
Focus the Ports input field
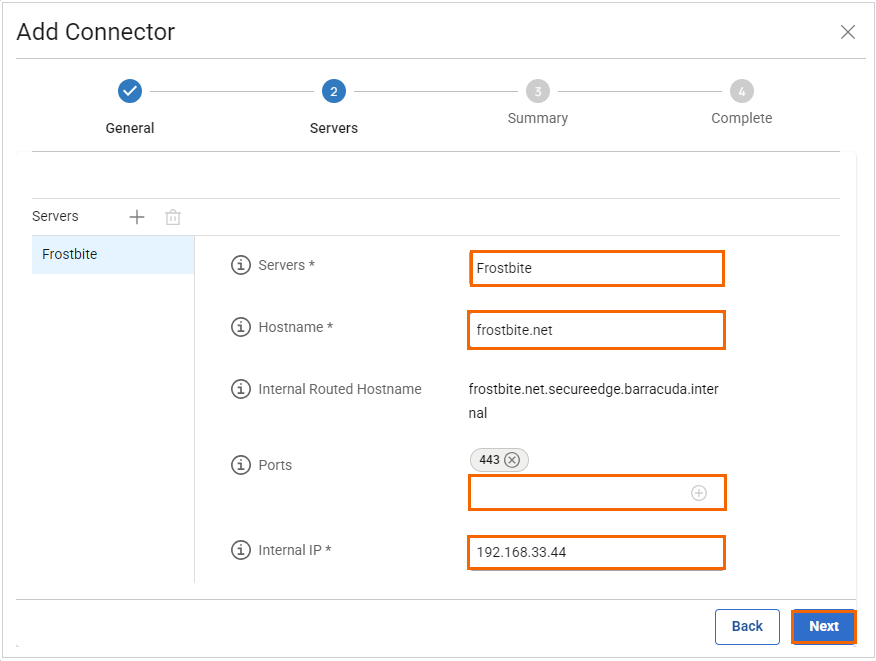coord(578,493)
